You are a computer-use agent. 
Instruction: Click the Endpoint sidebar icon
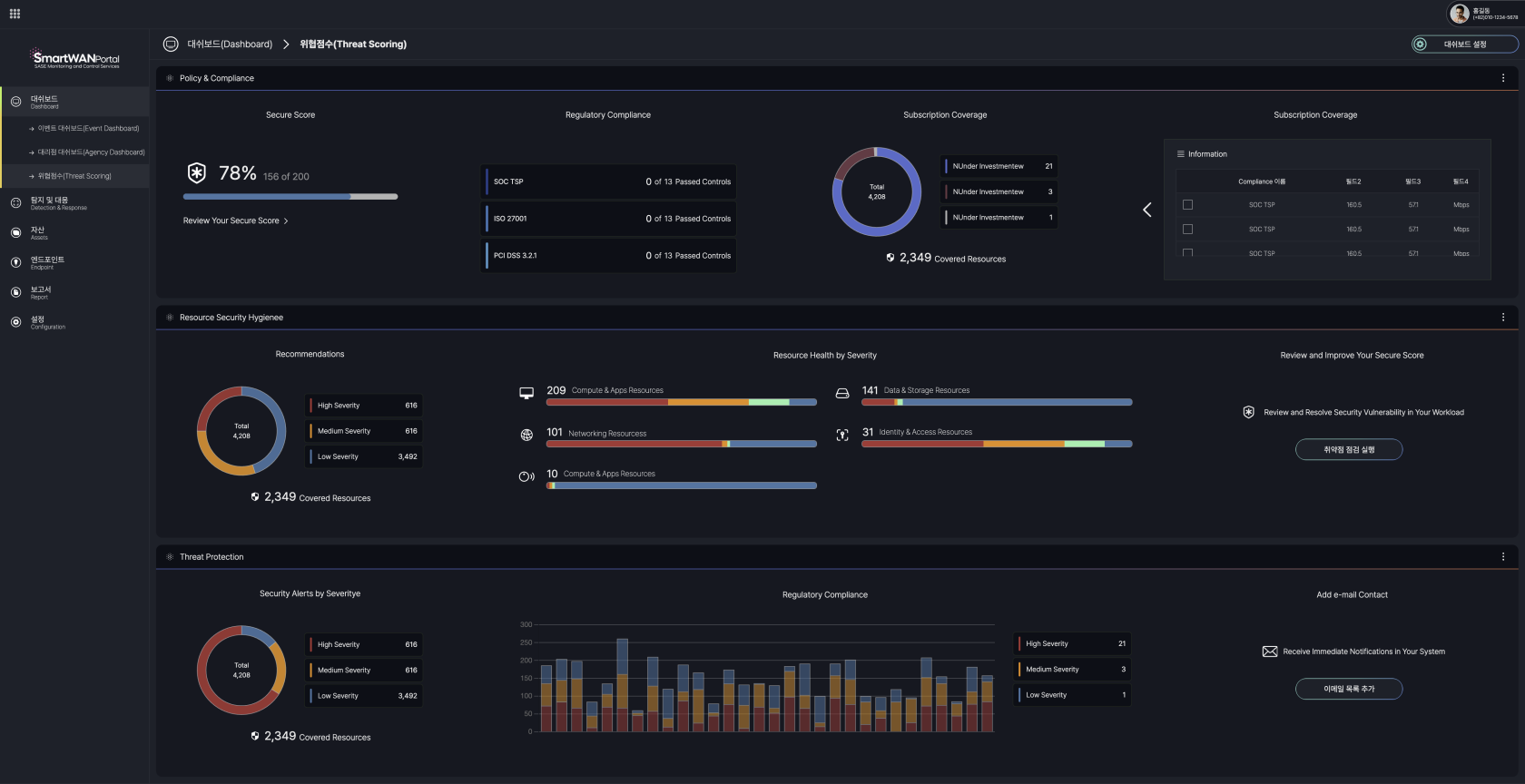coord(15,262)
